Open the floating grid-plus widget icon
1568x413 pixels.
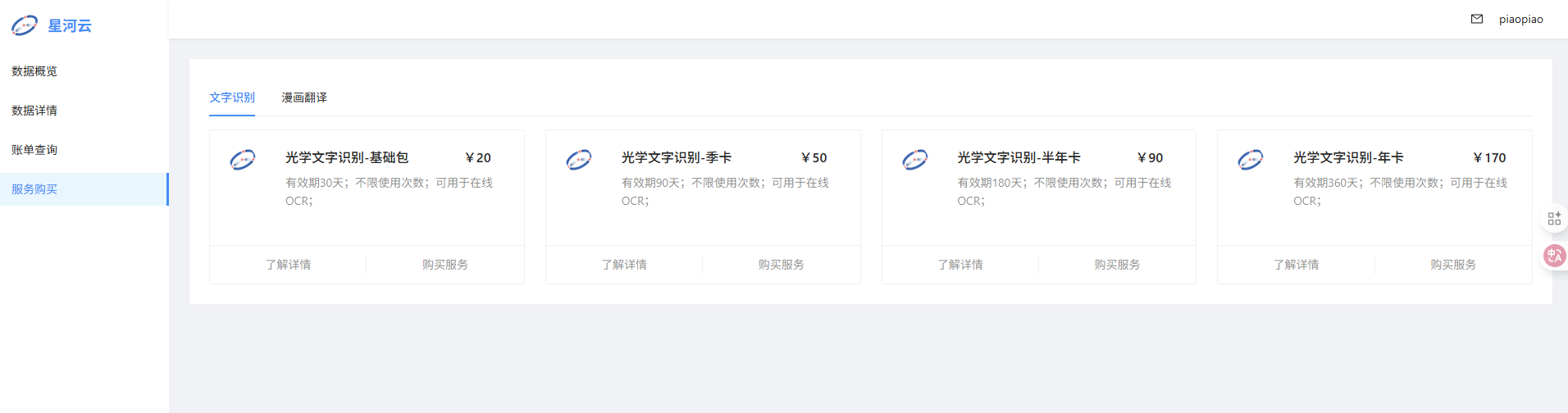pyautogui.click(x=1554, y=218)
